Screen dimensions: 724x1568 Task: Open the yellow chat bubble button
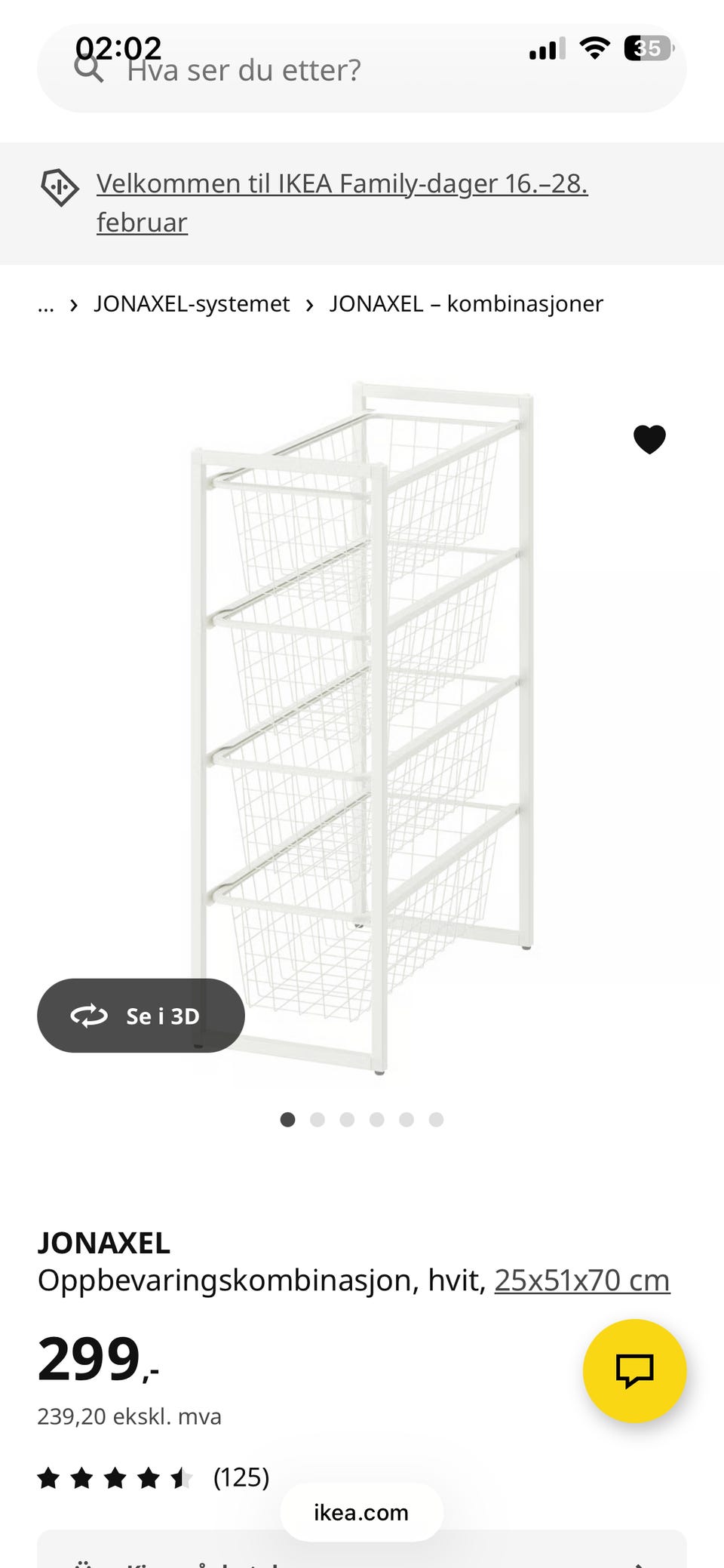pyautogui.click(x=635, y=1371)
